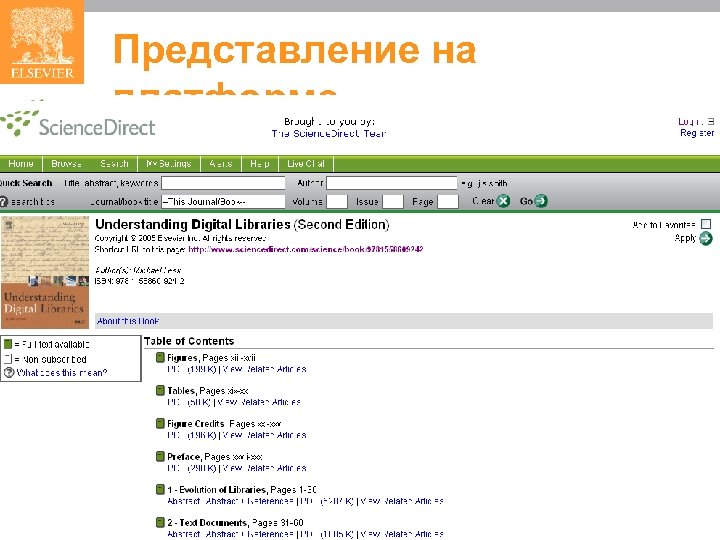Click the Apply arrow icon
720x540 pixels.
705,238
